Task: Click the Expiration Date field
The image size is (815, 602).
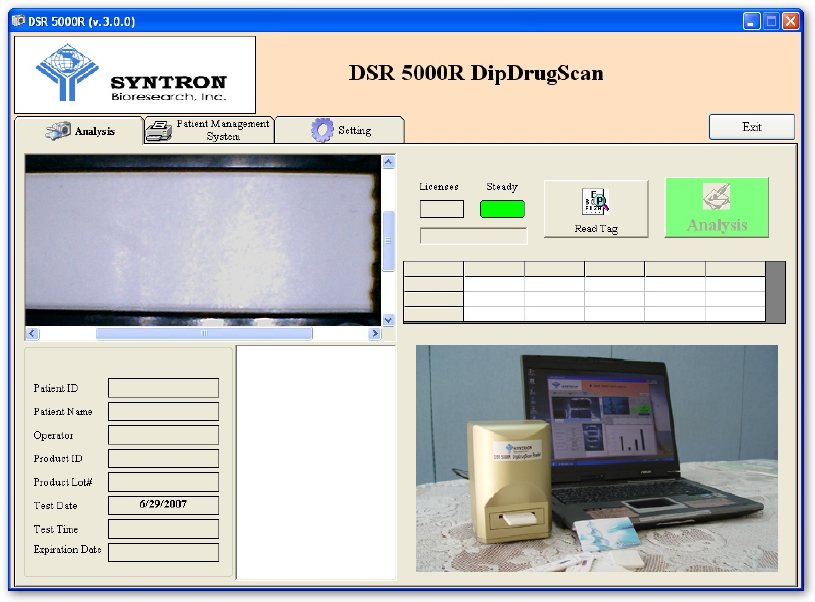Action: coord(163,553)
